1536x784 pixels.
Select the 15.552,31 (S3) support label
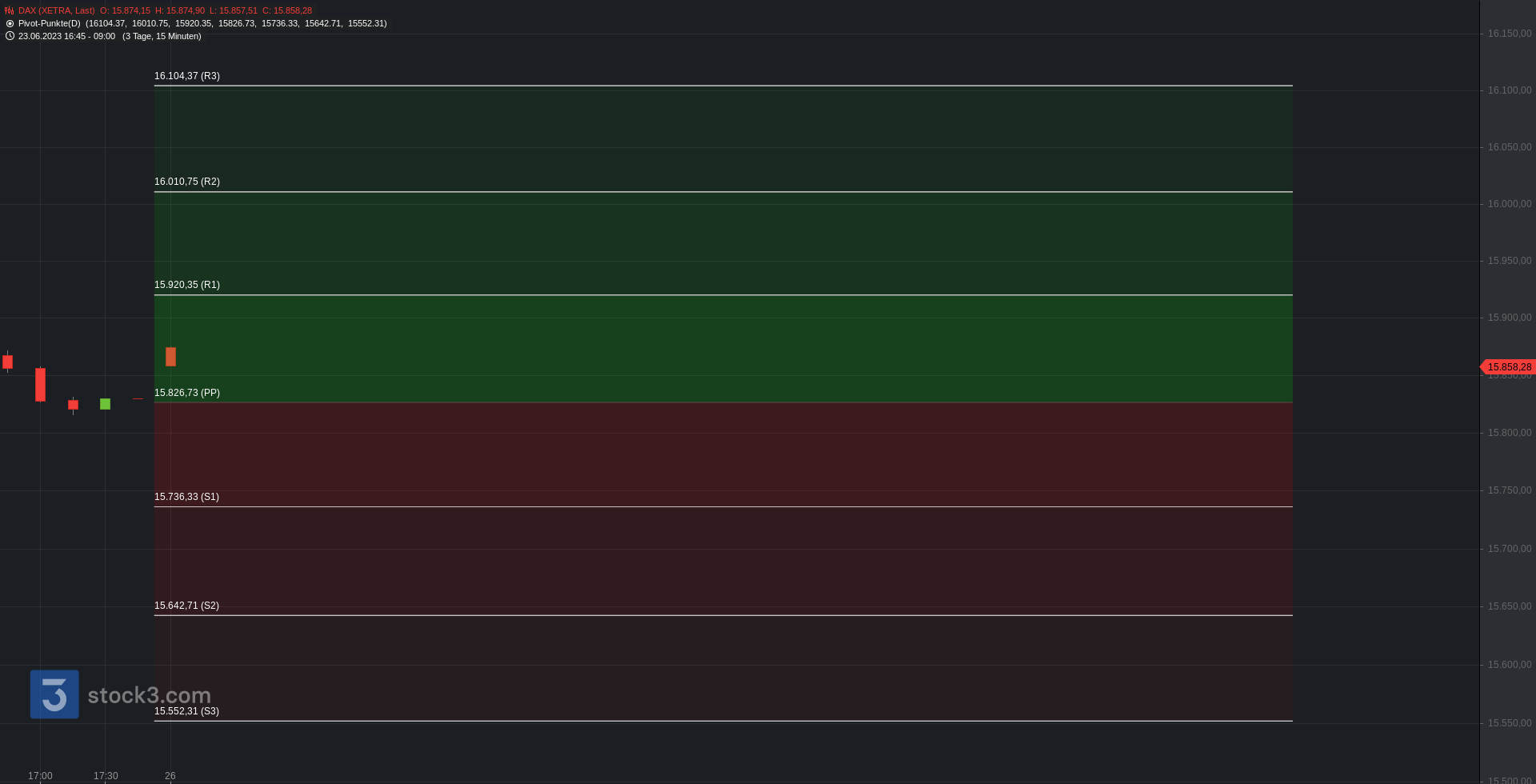tap(186, 711)
